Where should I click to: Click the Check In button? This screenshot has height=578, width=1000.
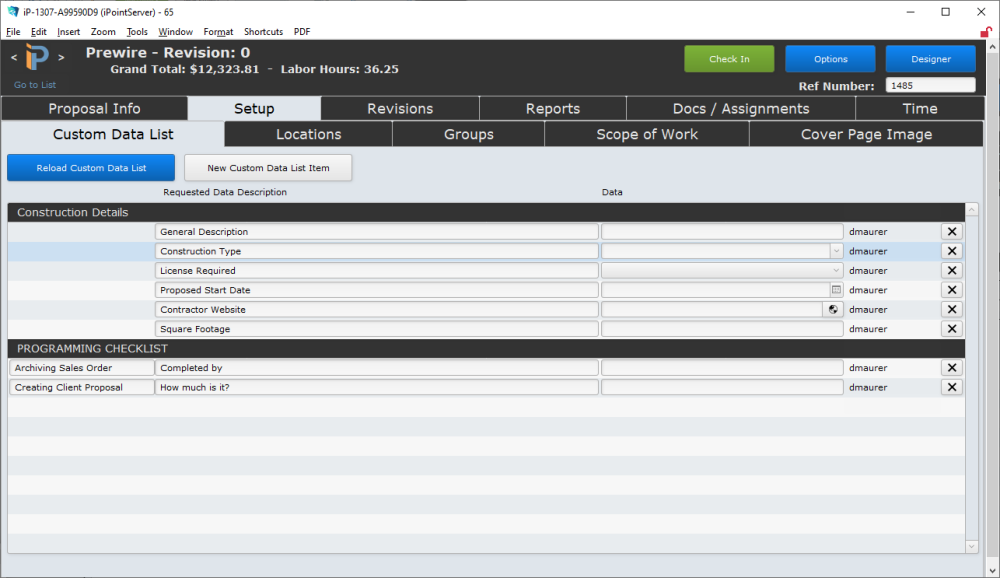coord(729,59)
